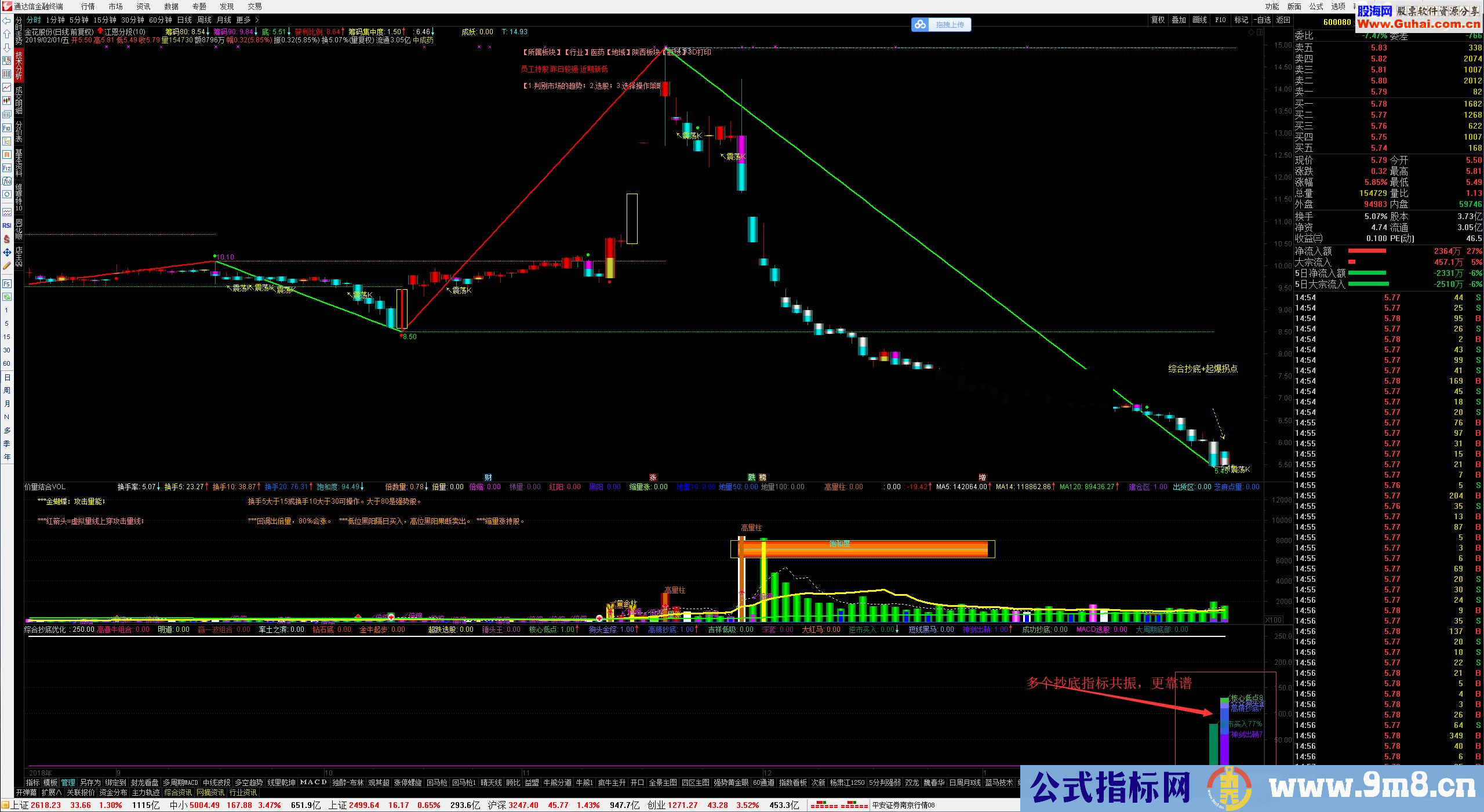This screenshot has height=812, width=1484.
Task: Click the back arrow icon in left toolbar
Action: click(6, 20)
